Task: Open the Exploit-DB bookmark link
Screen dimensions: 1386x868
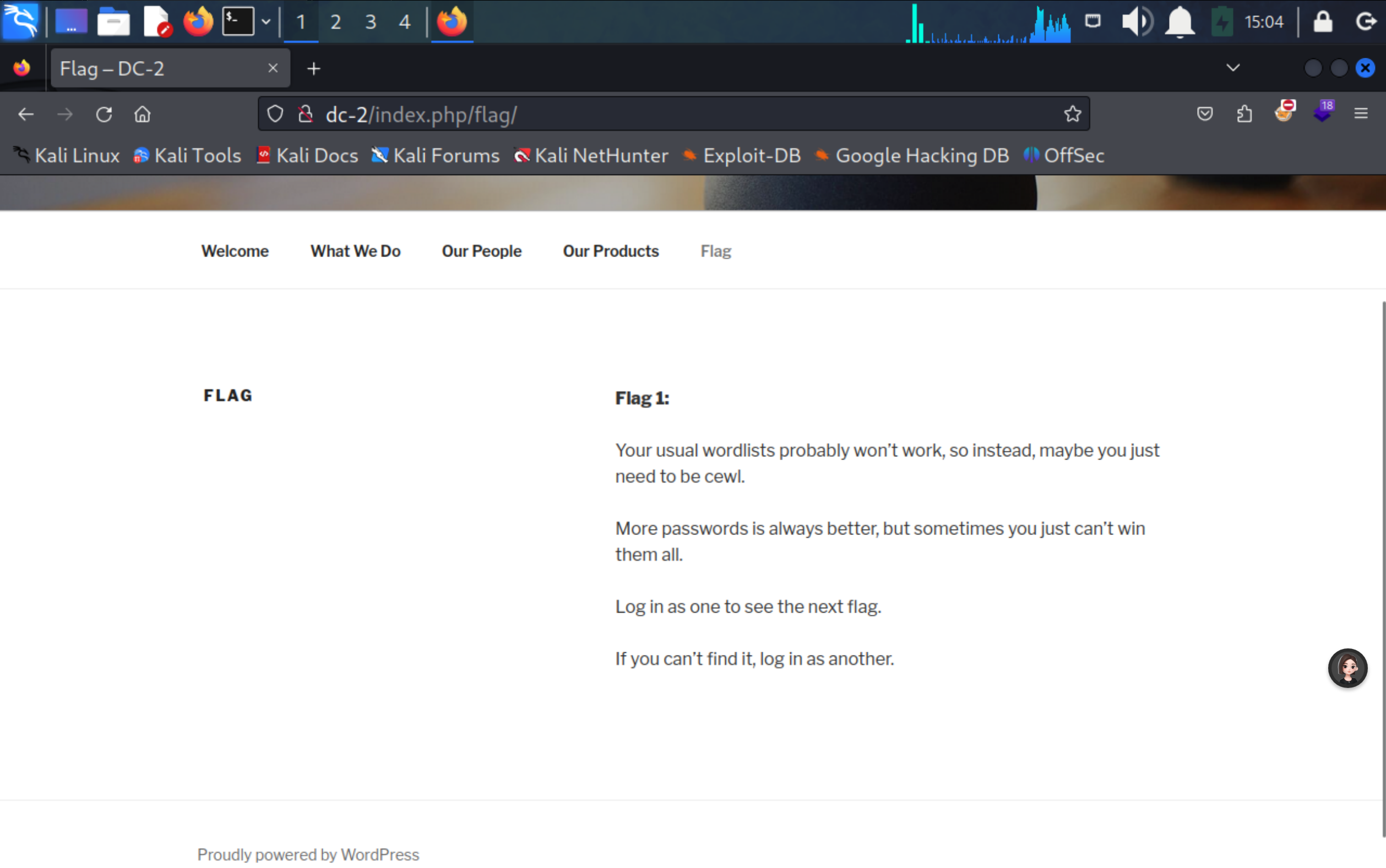Action: click(x=751, y=156)
